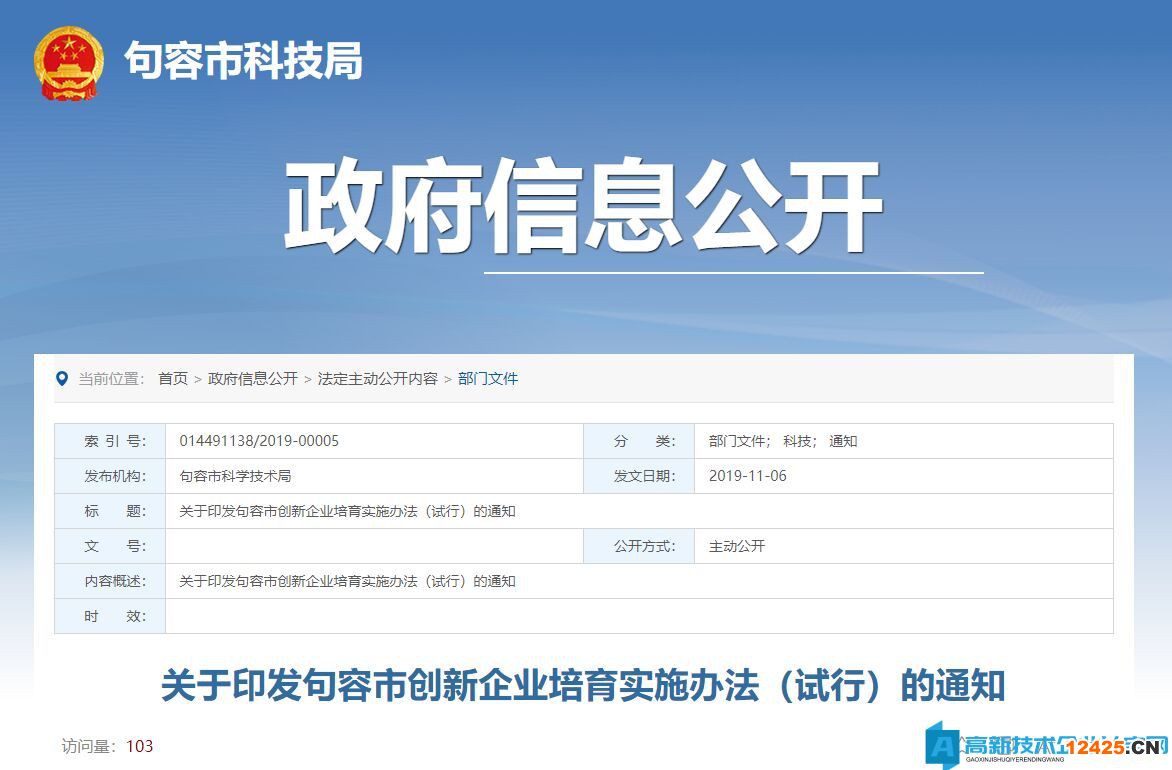Viewport: 1172px width, 770px height.
Task: Select the visit count 103
Action: (x=140, y=746)
